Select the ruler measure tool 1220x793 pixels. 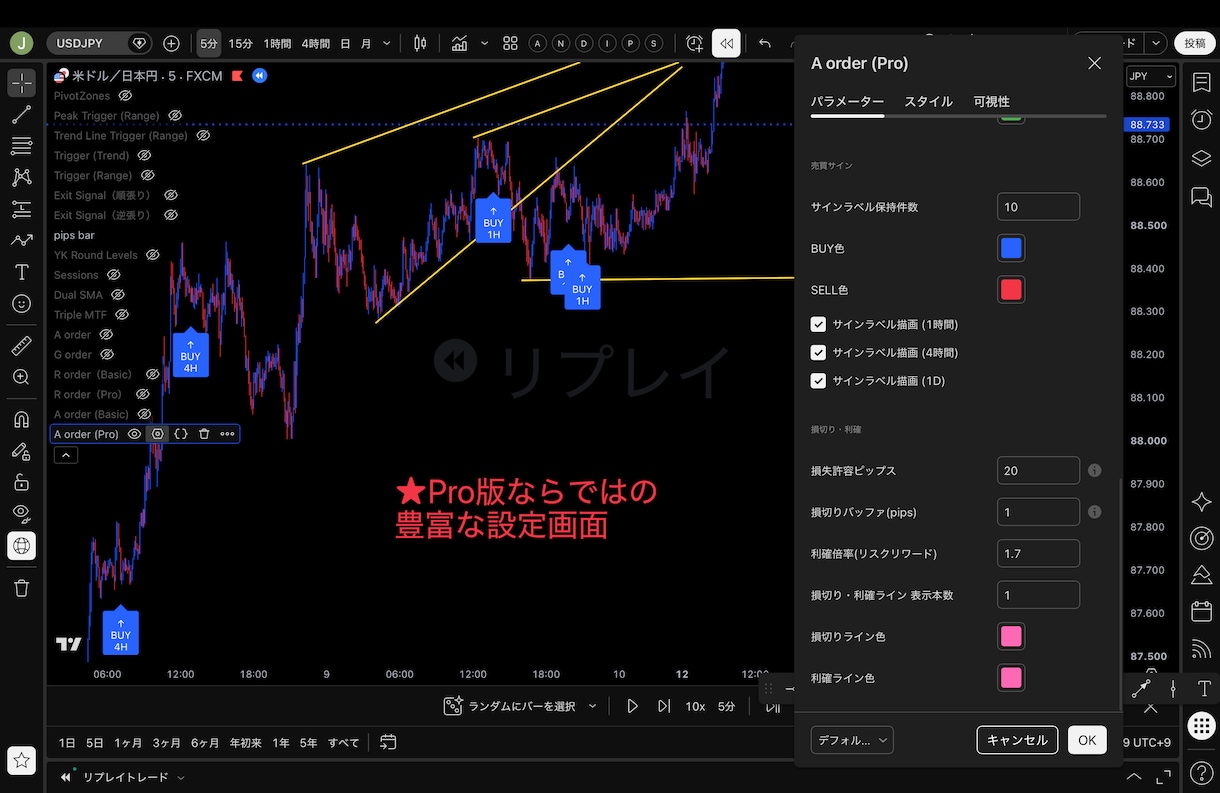tap(21, 346)
